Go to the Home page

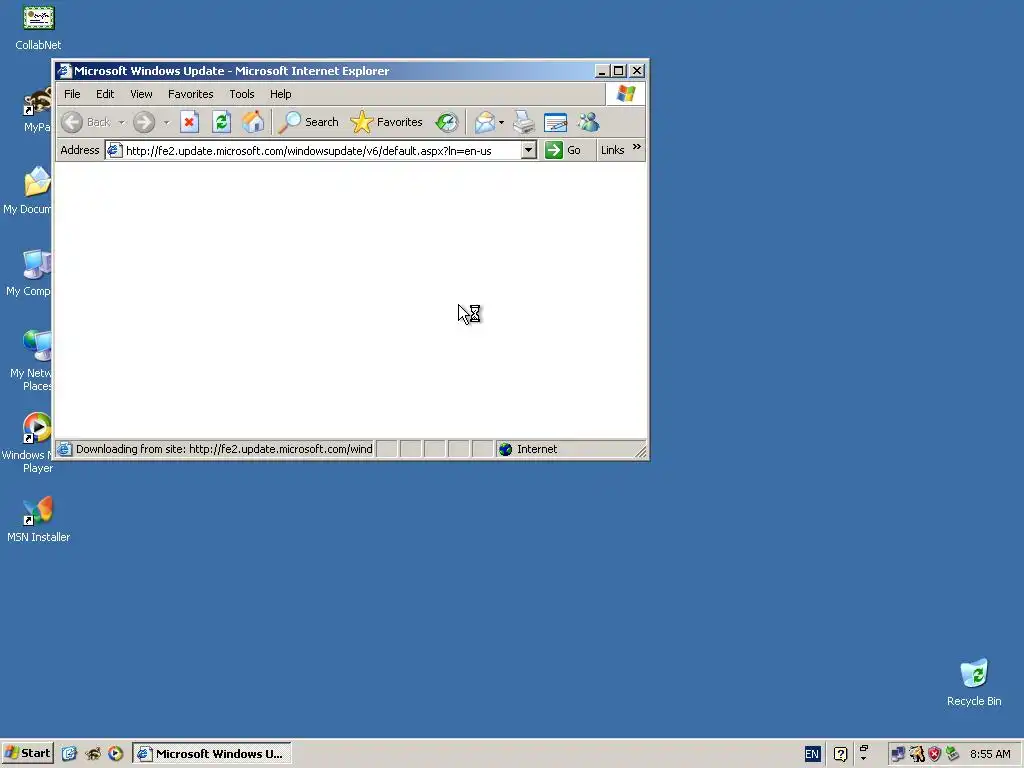point(253,122)
